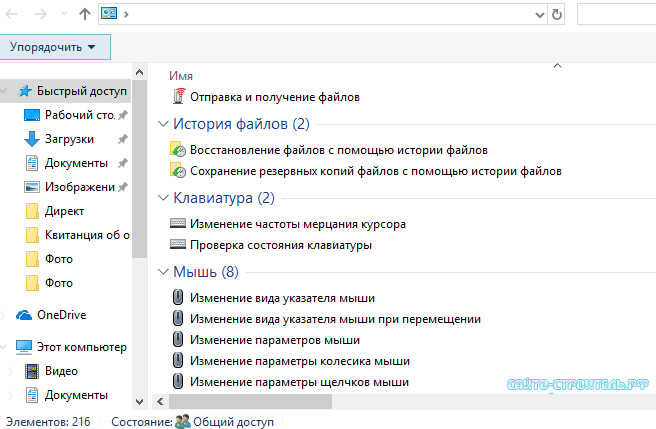The image size is (656, 429).
Task: Click the Видео film strip icon
Action: click(32, 371)
